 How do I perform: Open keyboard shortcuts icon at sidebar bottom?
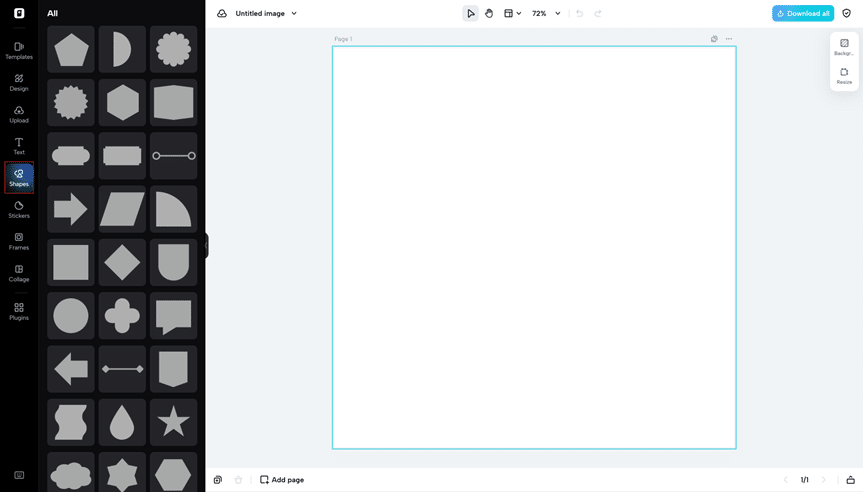point(19,475)
